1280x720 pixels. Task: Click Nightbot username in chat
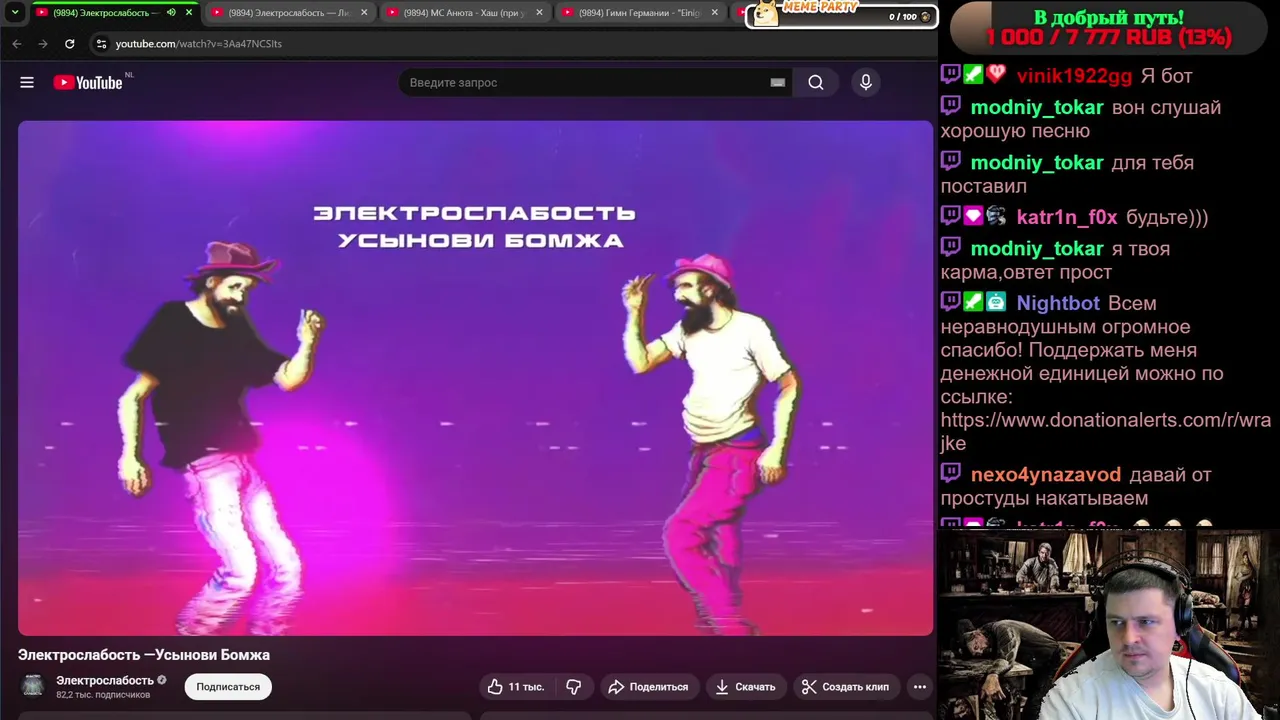[x=1058, y=303]
